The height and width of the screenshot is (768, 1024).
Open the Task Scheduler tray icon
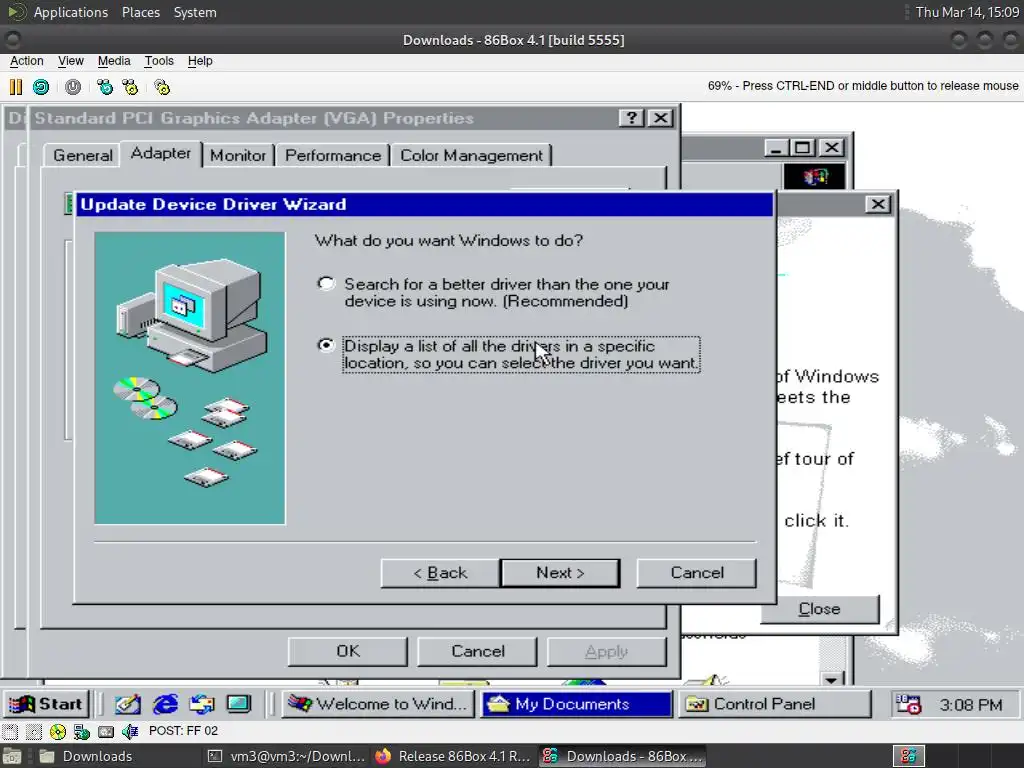click(908, 704)
